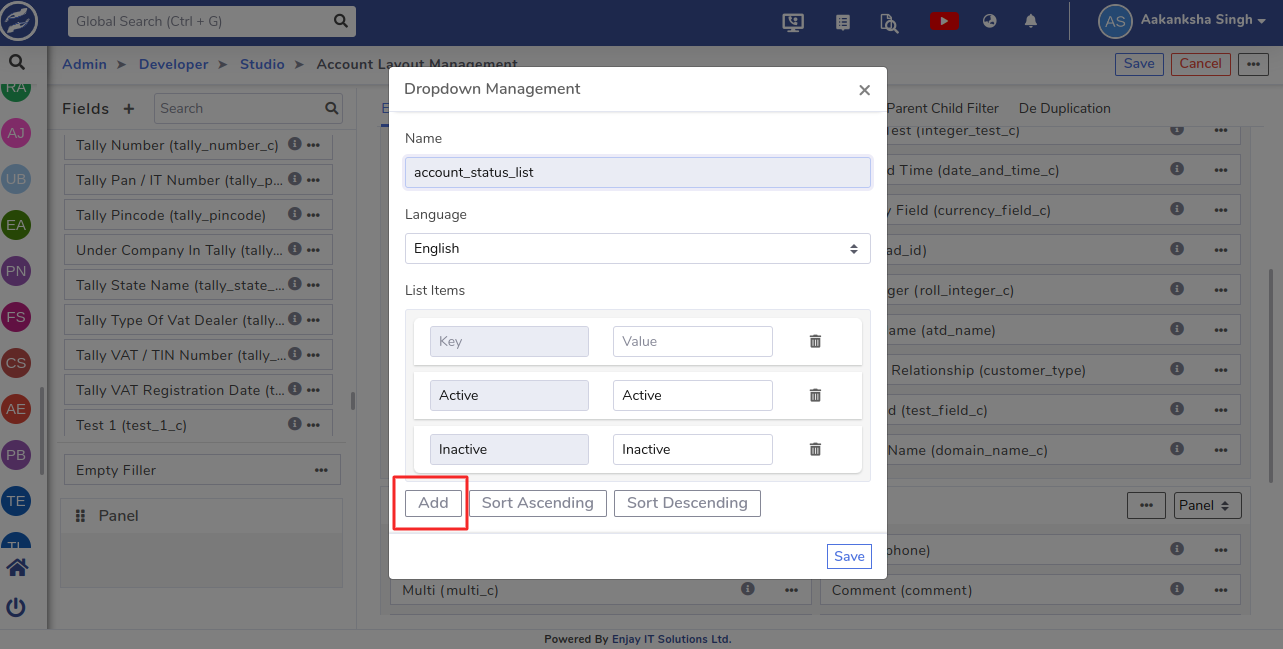
Task: Select the Tally VAT Registration Date field row
Action: (198, 390)
